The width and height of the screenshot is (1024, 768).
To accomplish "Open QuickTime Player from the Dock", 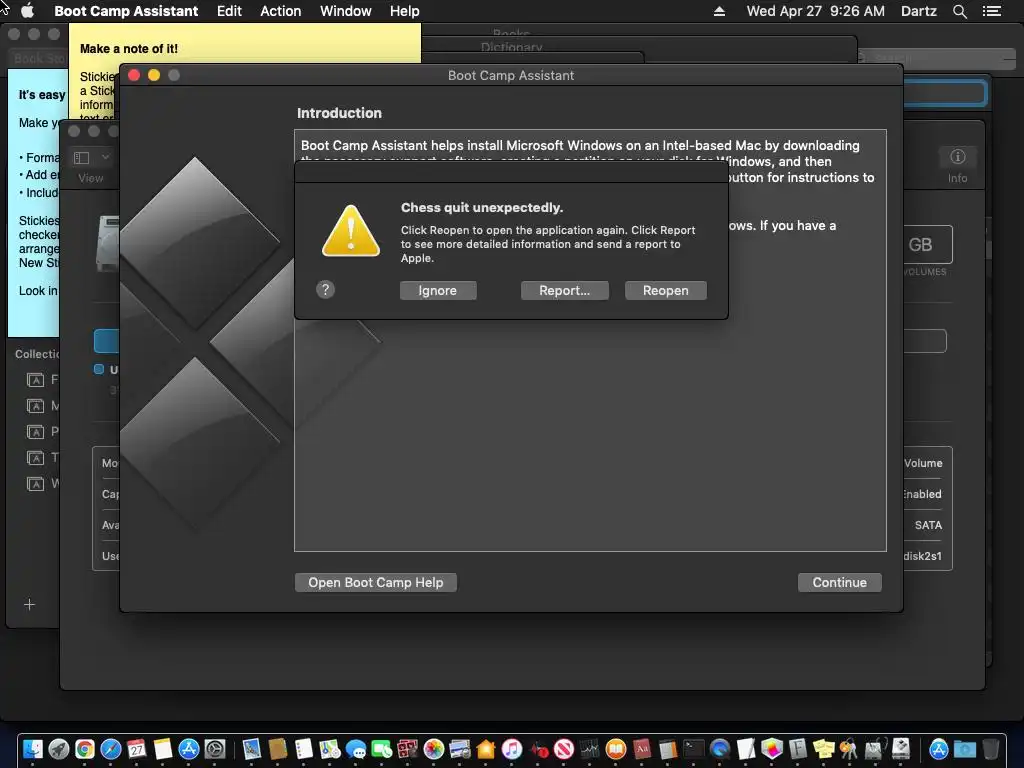I will coord(720,748).
